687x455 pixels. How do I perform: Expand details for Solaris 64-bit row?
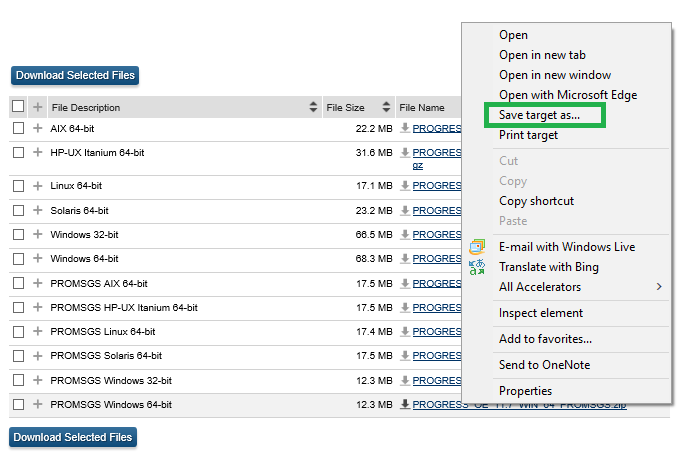[x=38, y=210]
